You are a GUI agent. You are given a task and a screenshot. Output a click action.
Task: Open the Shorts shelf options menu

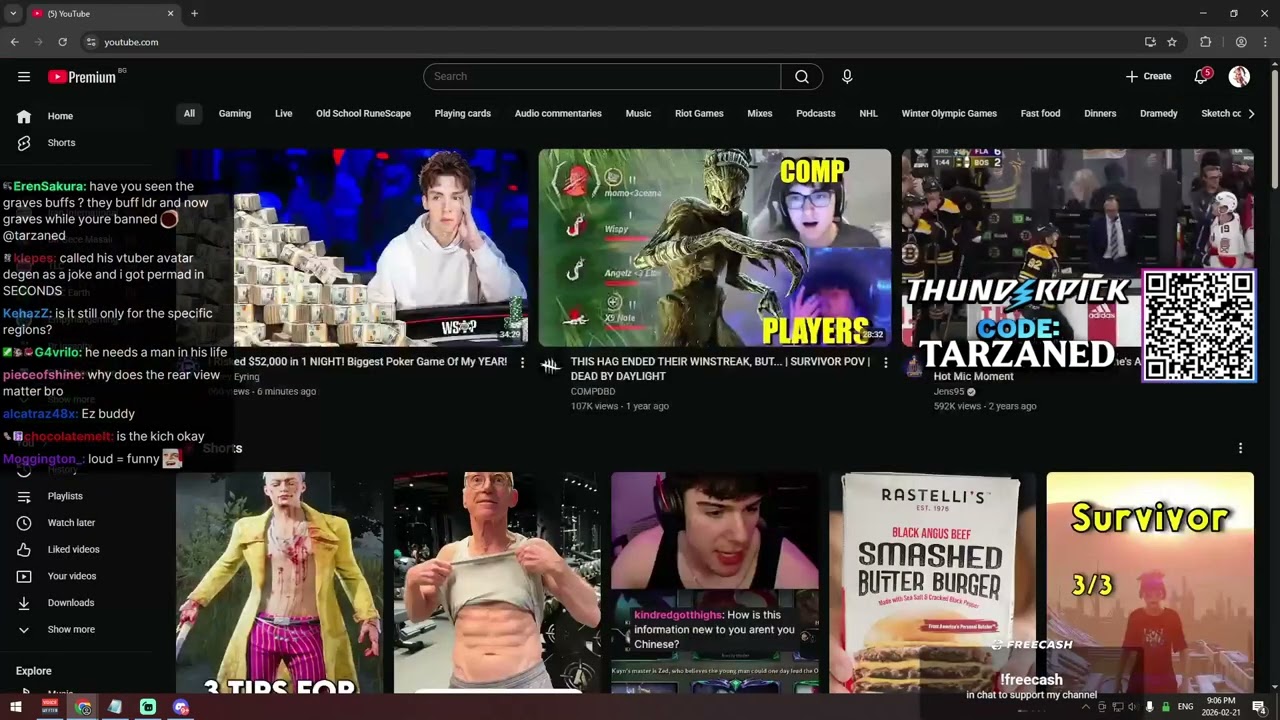(x=1241, y=449)
